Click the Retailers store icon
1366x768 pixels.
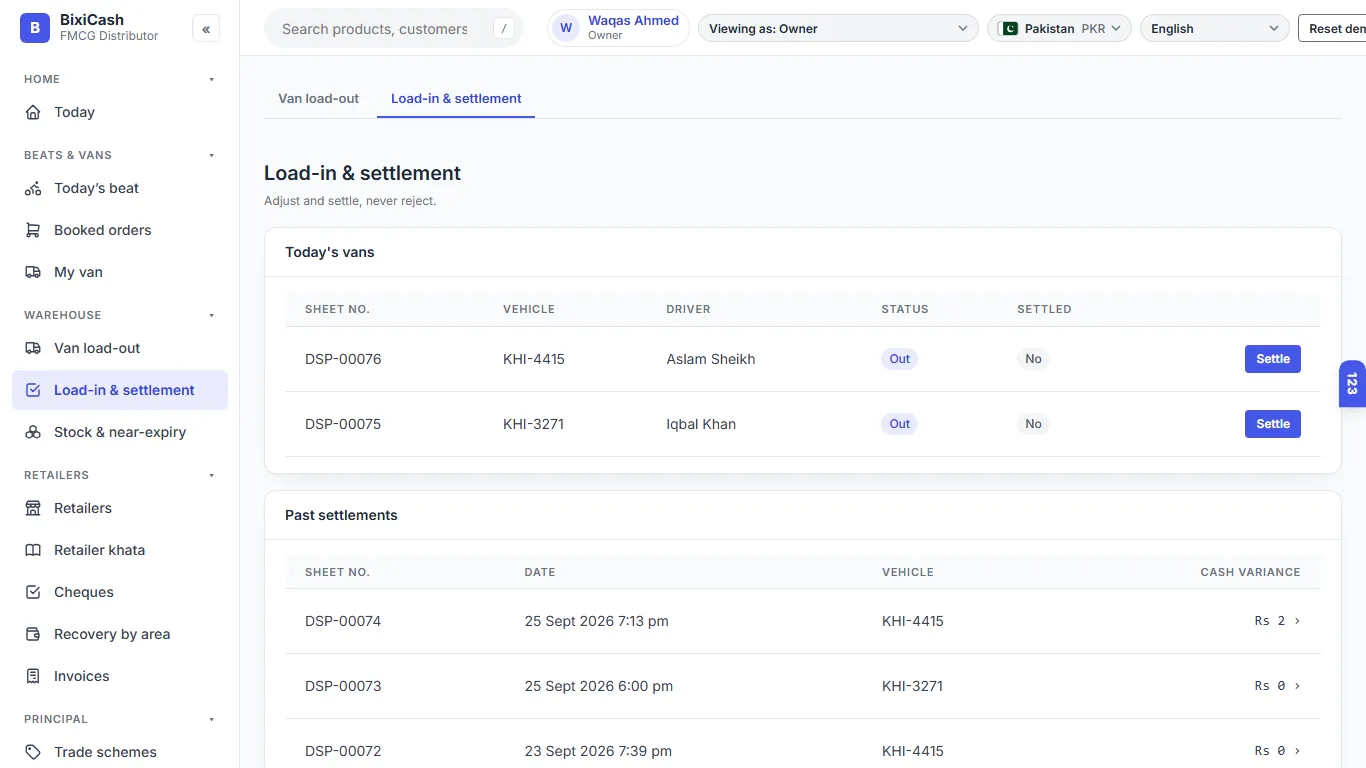click(33, 508)
